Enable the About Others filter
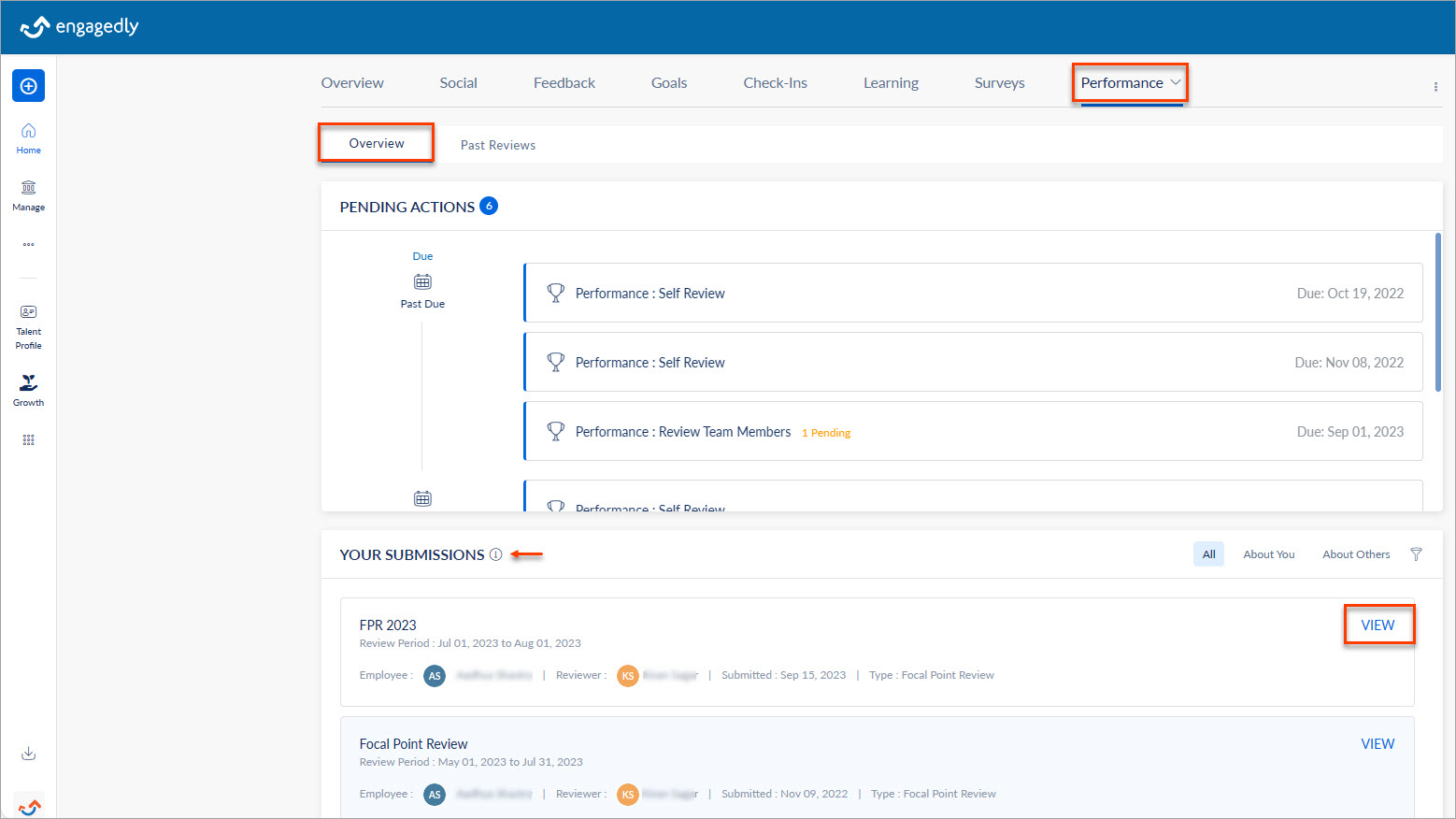1456x819 pixels. [x=1356, y=553]
